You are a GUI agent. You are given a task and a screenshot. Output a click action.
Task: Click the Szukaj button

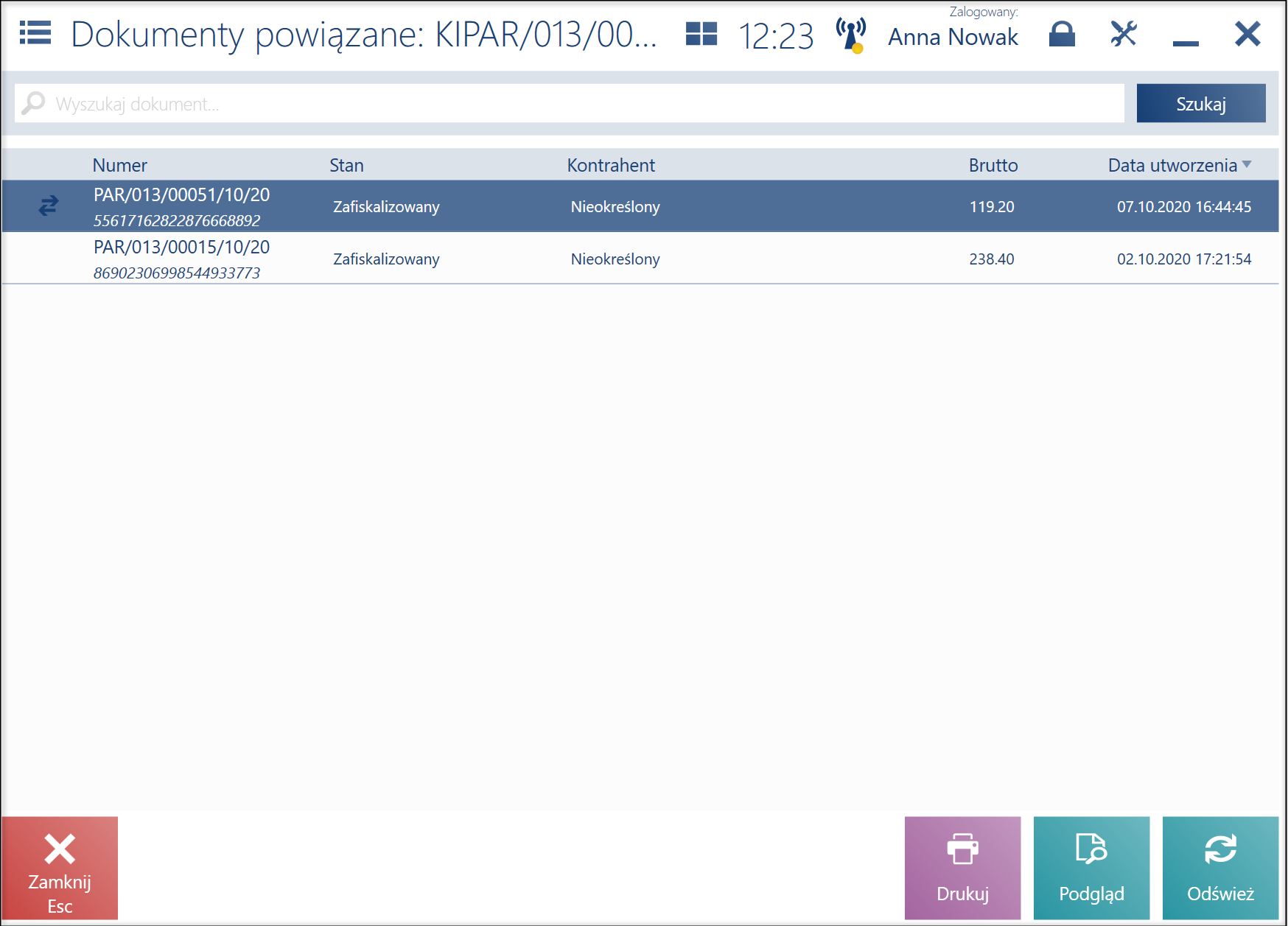pyautogui.click(x=1201, y=103)
